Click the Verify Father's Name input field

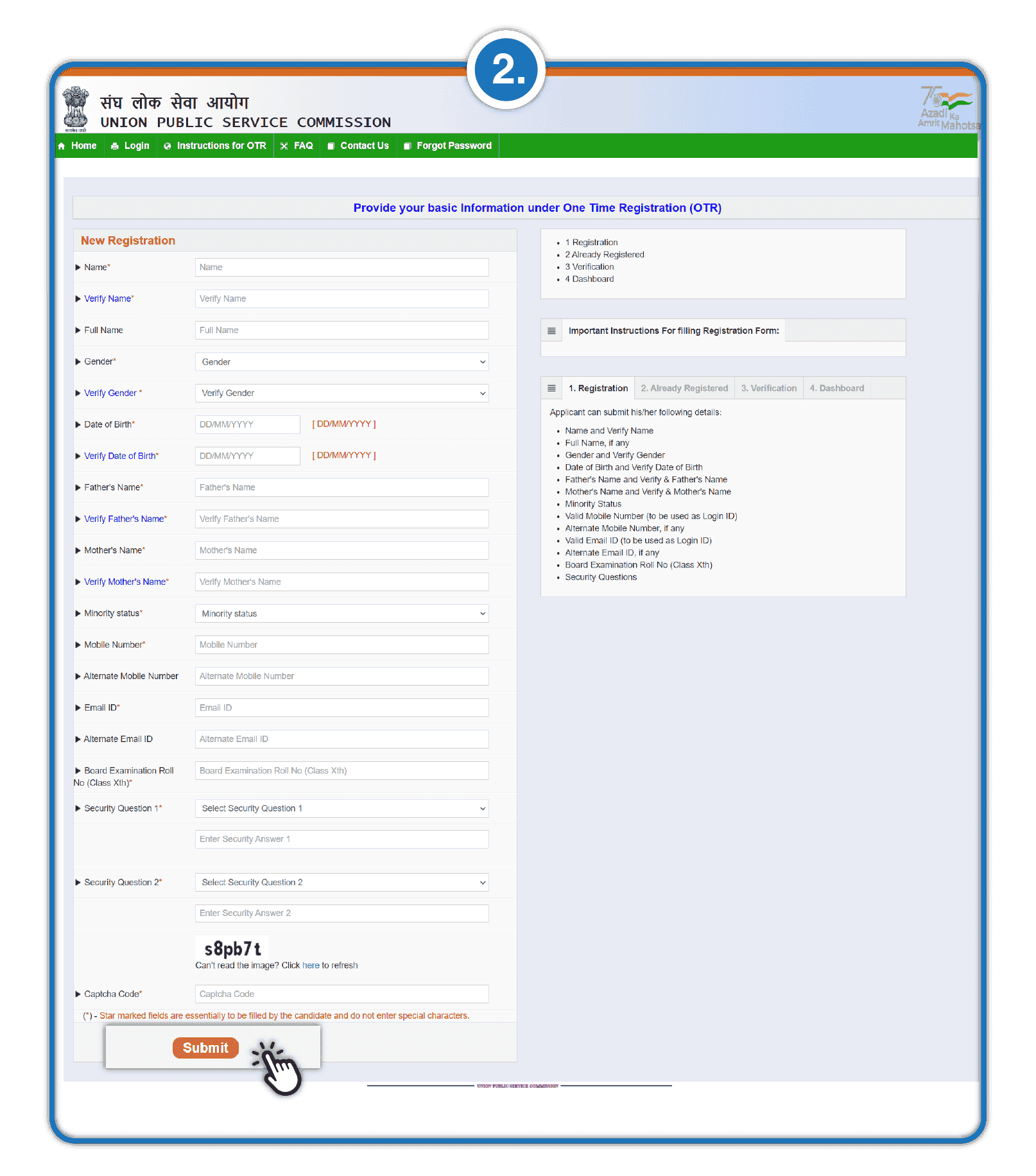(342, 519)
